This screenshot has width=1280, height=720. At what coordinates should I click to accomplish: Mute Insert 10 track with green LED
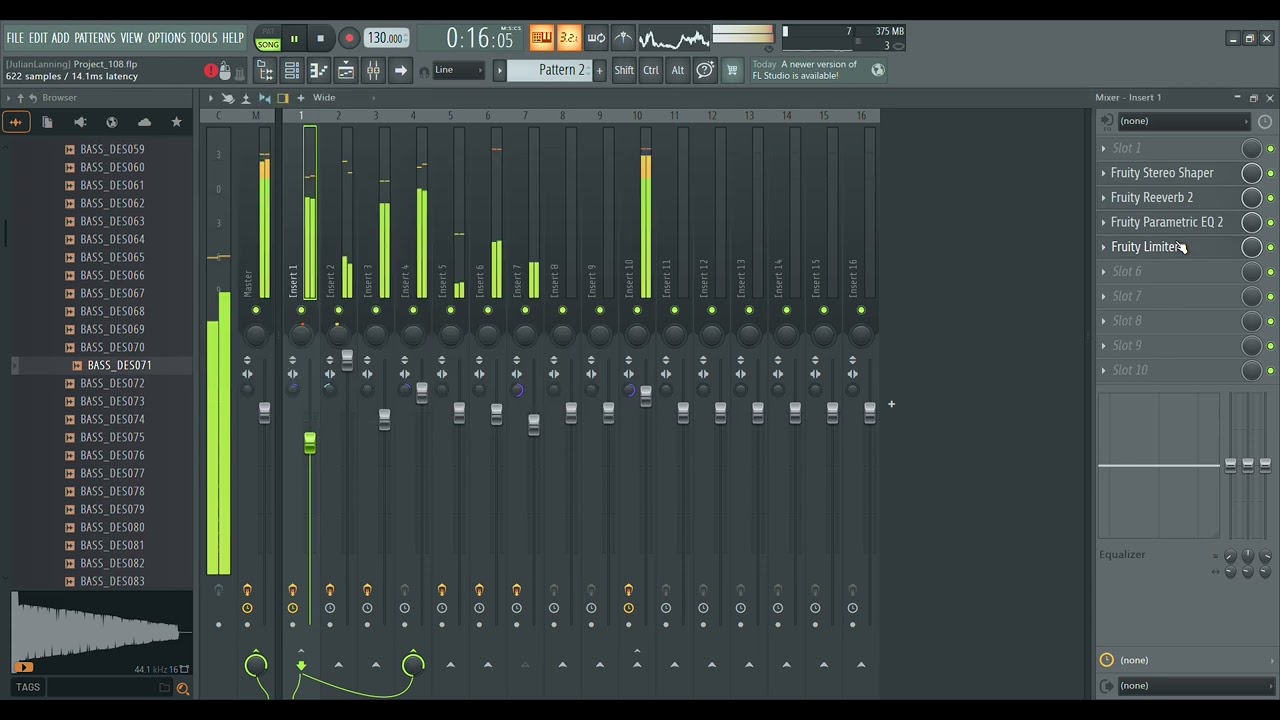[x=637, y=311]
